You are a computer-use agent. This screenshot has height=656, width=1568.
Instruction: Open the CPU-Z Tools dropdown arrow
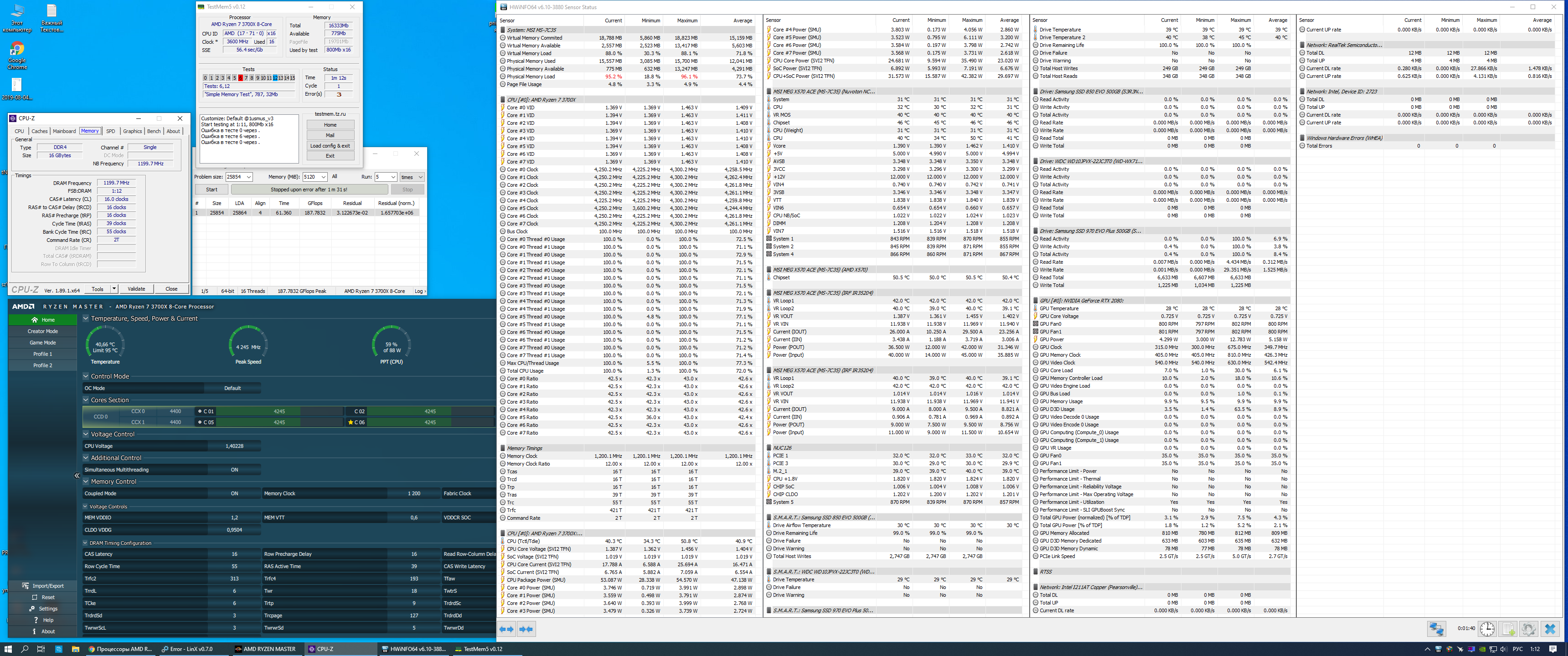click(x=114, y=289)
